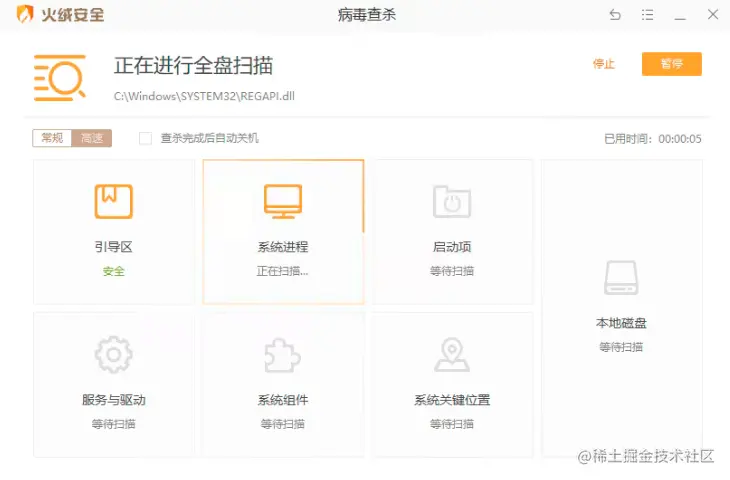Enable 查杀完成后自动关机 checkbox

pos(145,138)
